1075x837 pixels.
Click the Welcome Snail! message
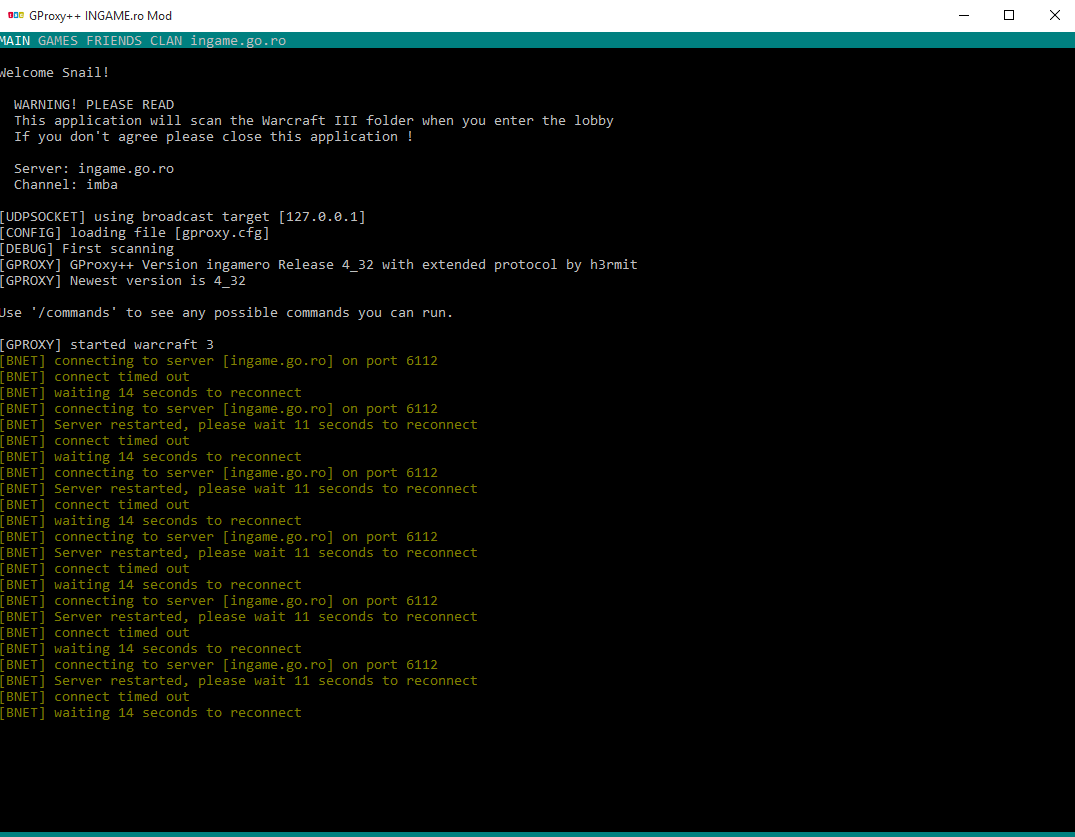click(55, 73)
